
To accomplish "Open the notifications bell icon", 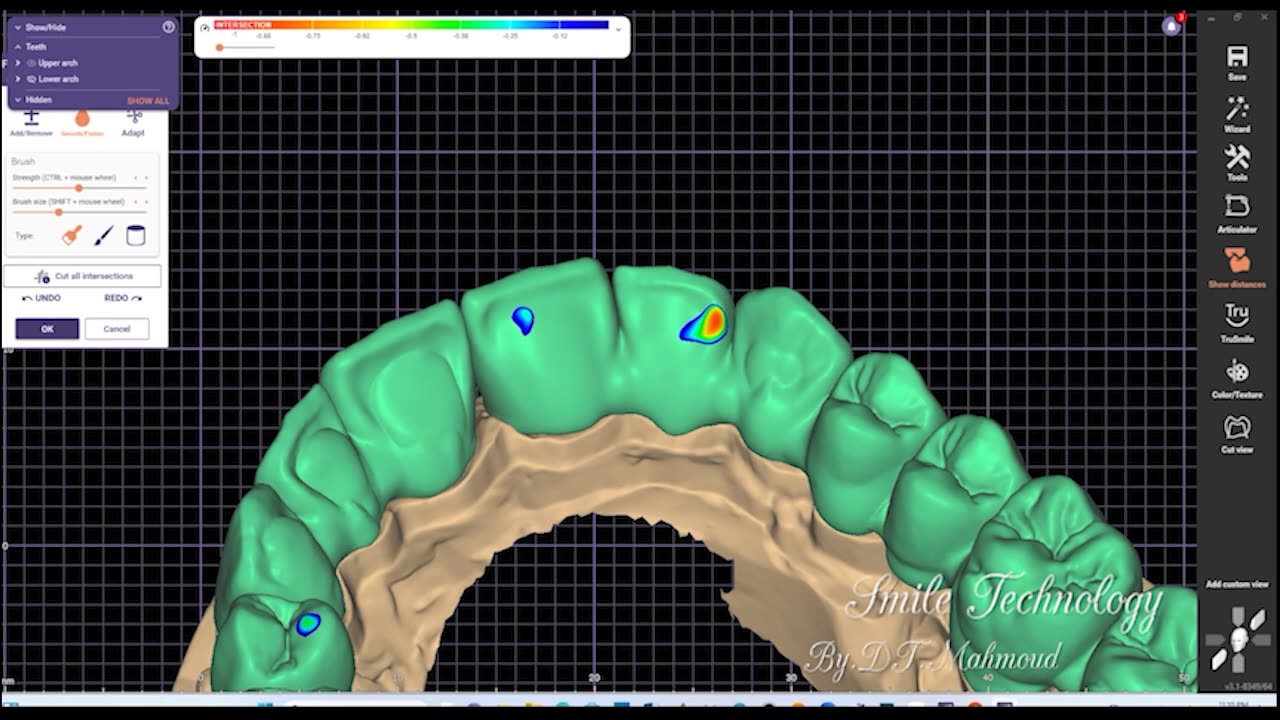I will [1171, 26].
